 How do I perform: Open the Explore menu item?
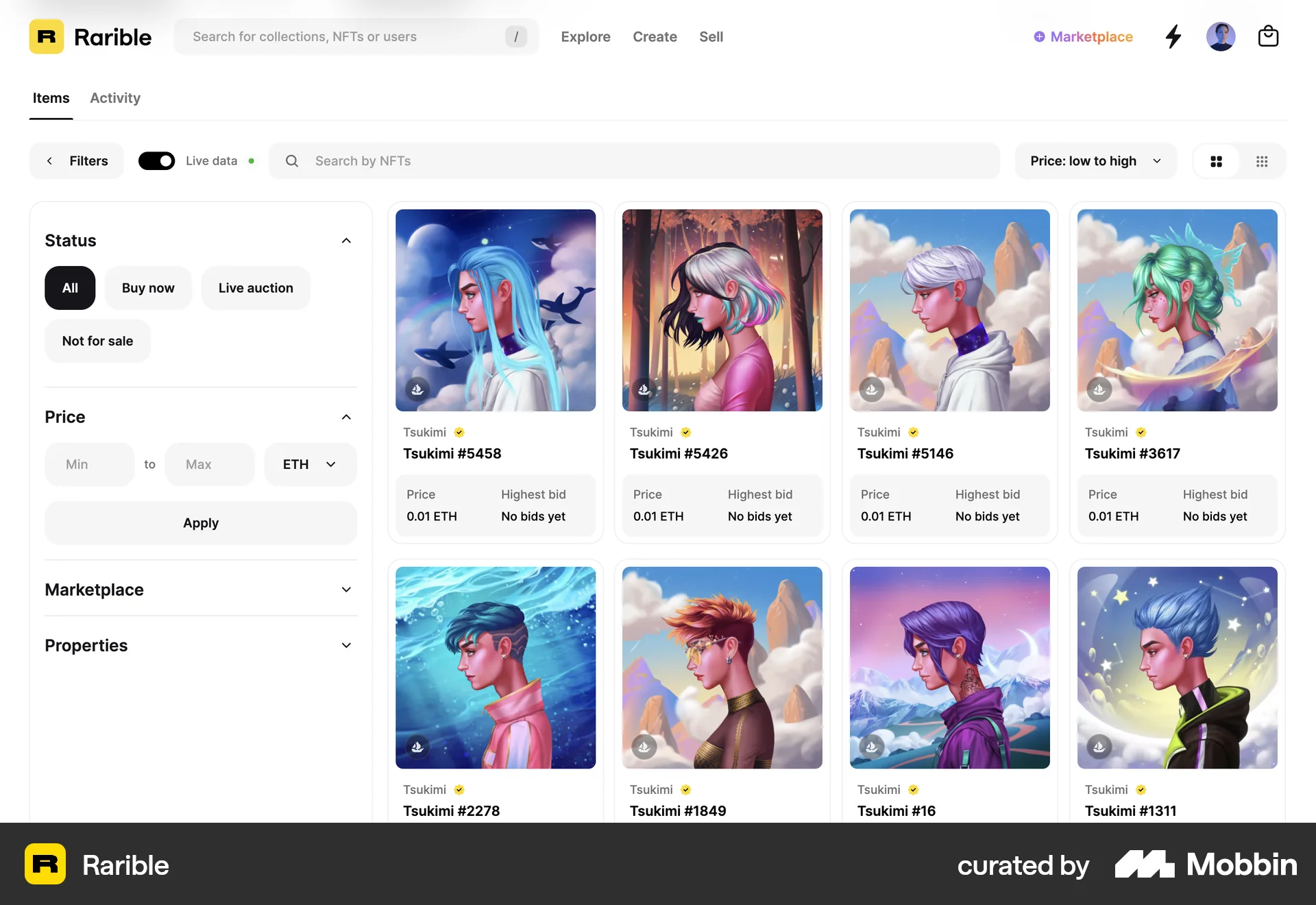pyautogui.click(x=585, y=36)
